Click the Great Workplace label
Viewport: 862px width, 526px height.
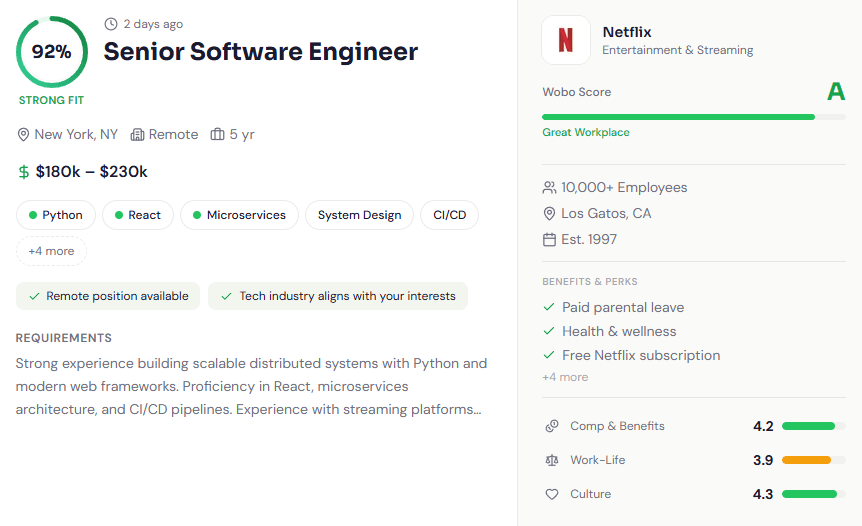point(585,132)
